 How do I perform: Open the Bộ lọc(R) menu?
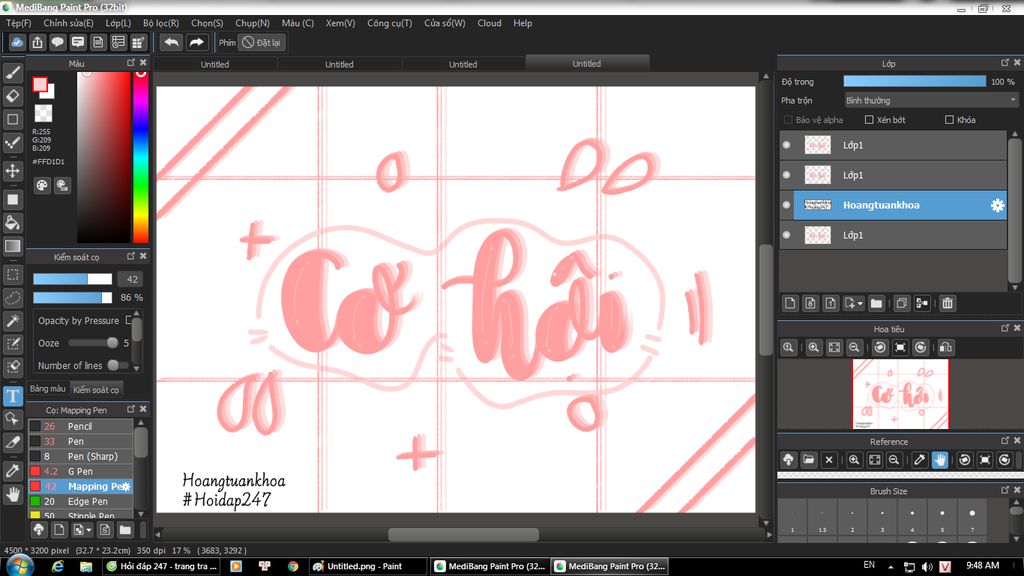(161, 23)
